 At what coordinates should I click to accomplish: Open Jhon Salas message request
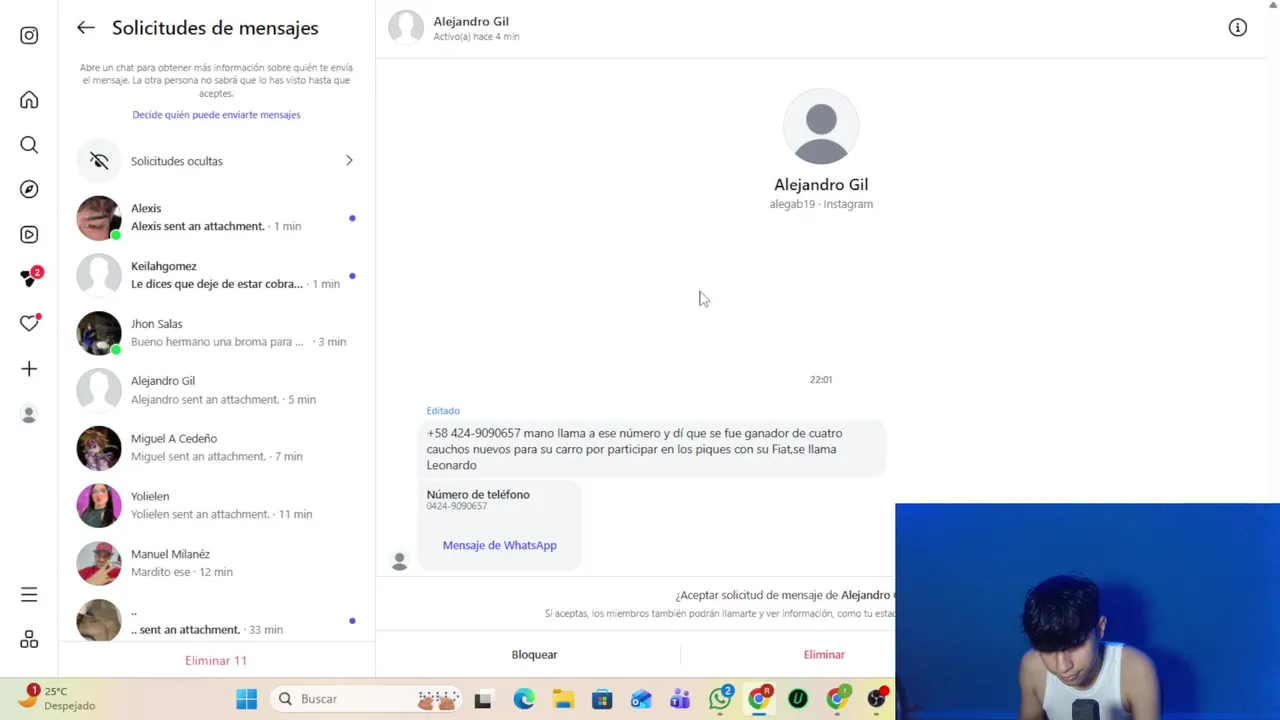(216, 333)
